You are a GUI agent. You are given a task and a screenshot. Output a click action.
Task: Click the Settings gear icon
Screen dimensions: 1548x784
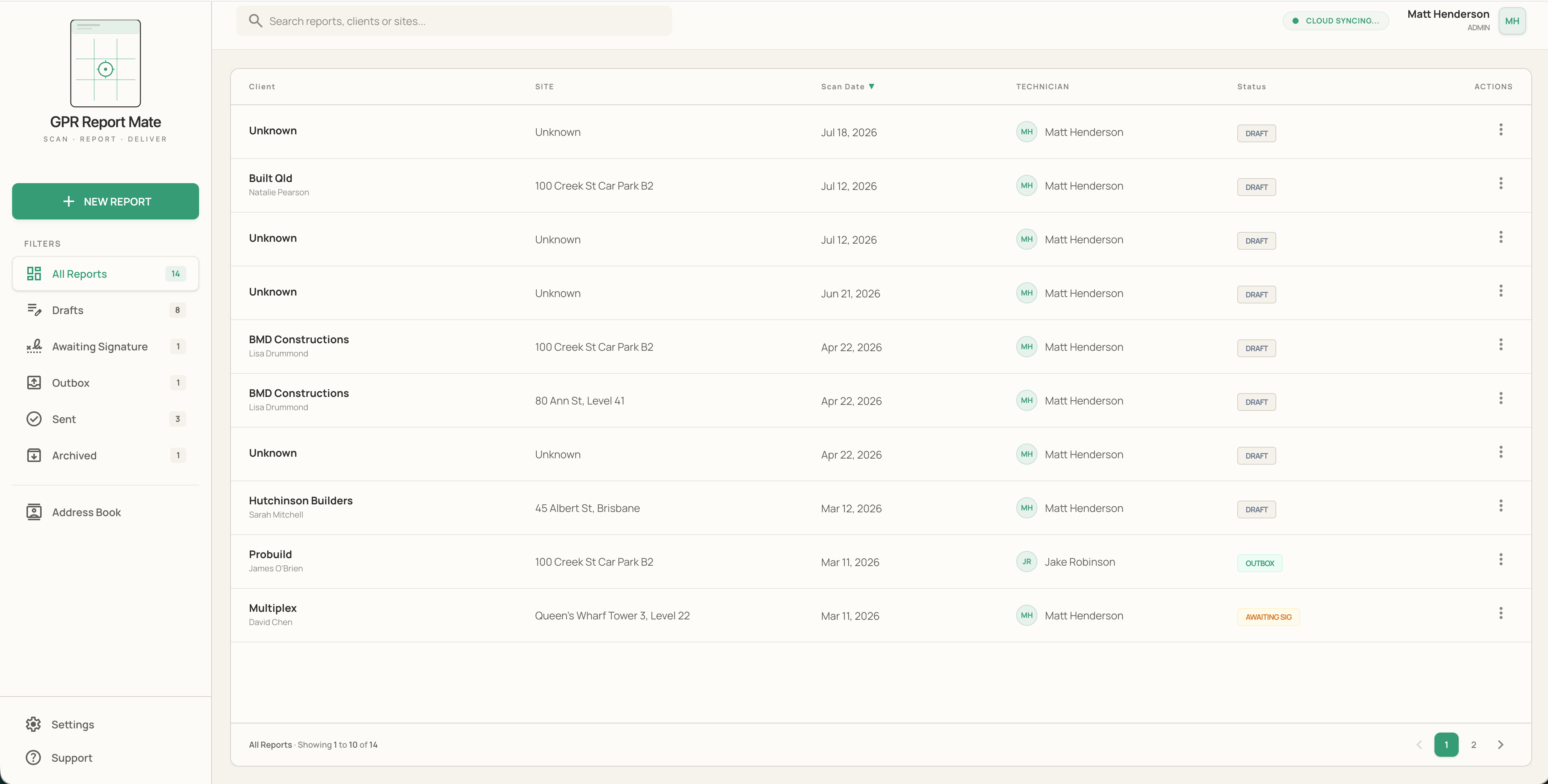pos(34,725)
